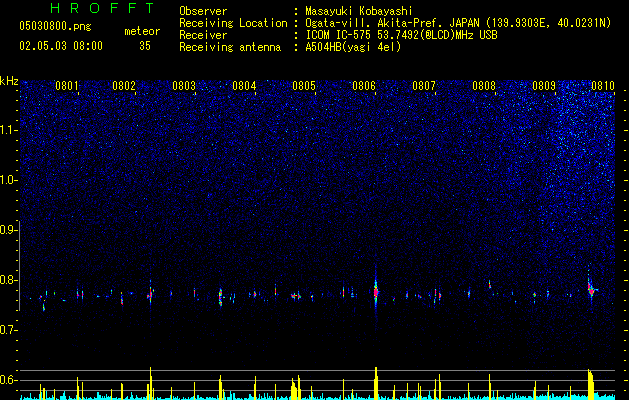Screen dimensions: 629x400
Task: Click the 0803 time marker
Action: click(x=184, y=86)
